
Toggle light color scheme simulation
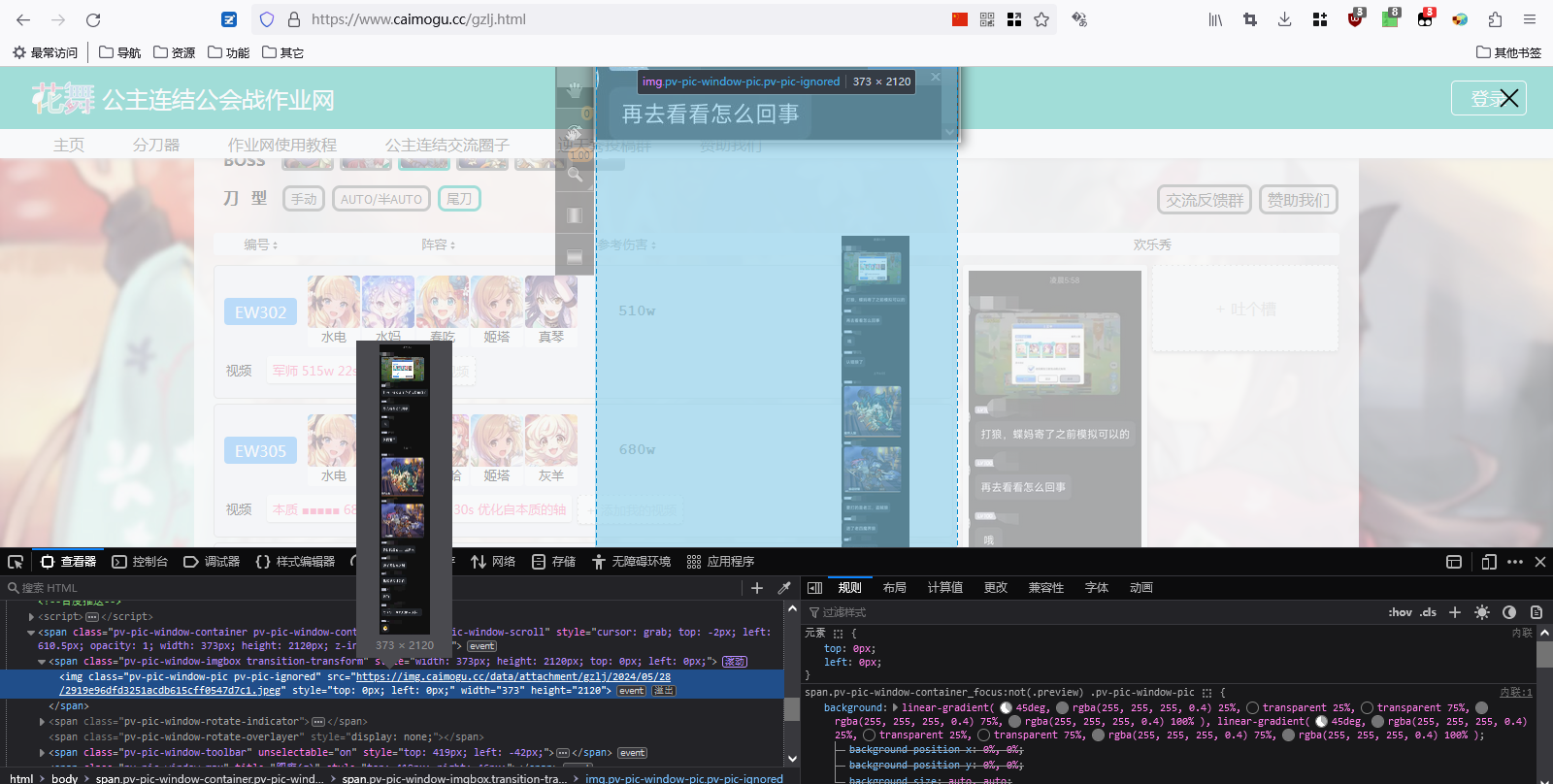click(1482, 612)
